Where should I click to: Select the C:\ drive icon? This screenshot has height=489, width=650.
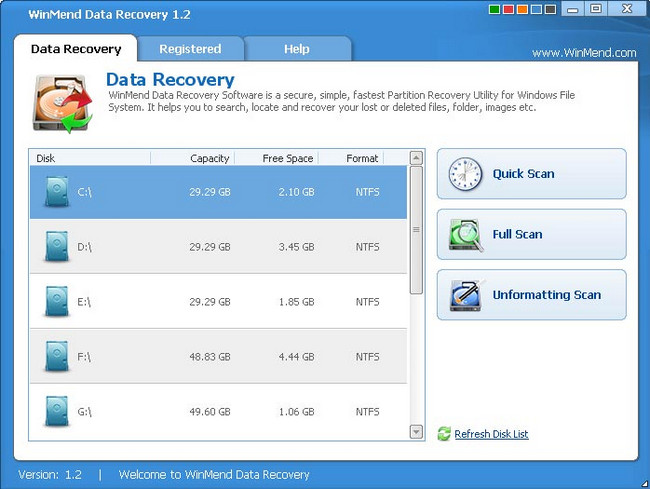57,191
